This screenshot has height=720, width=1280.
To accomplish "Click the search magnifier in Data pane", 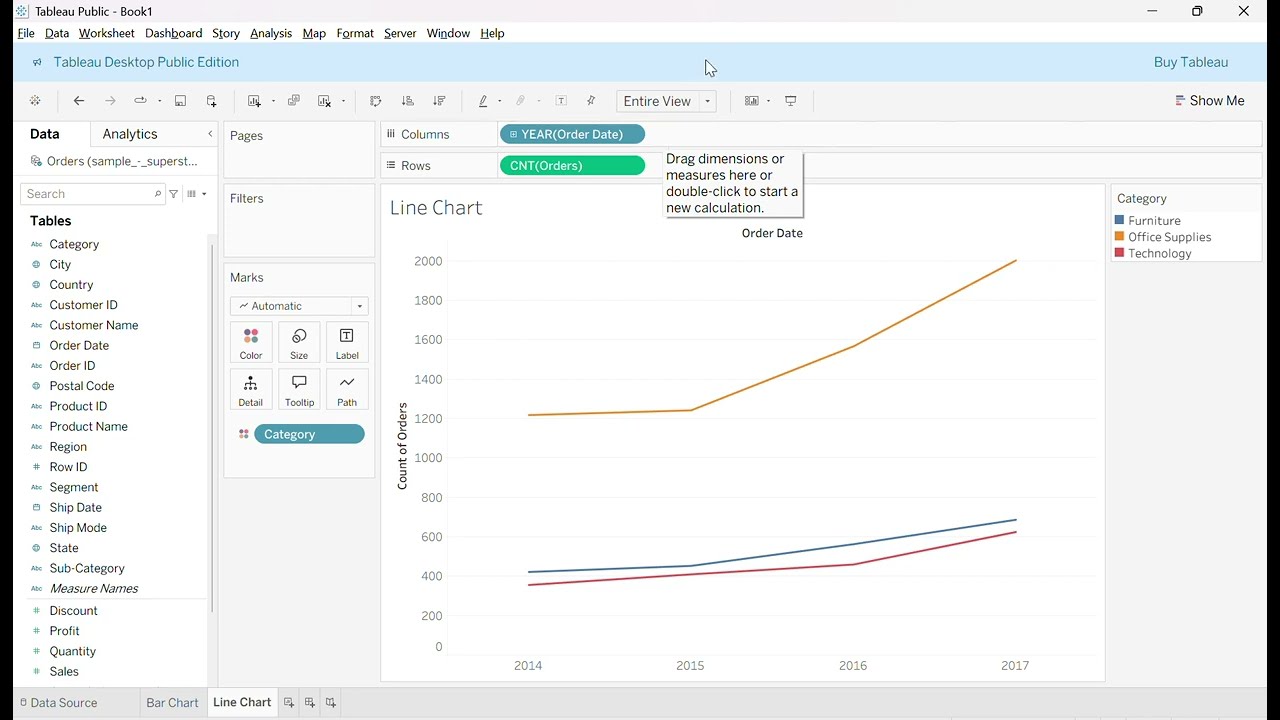I will [x=157, y=194].
